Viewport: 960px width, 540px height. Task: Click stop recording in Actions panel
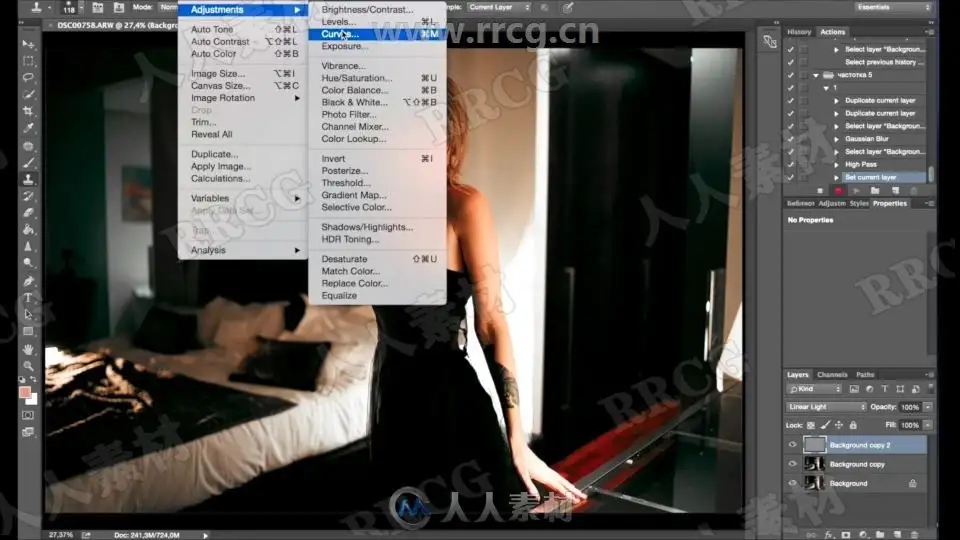point(820,191)
